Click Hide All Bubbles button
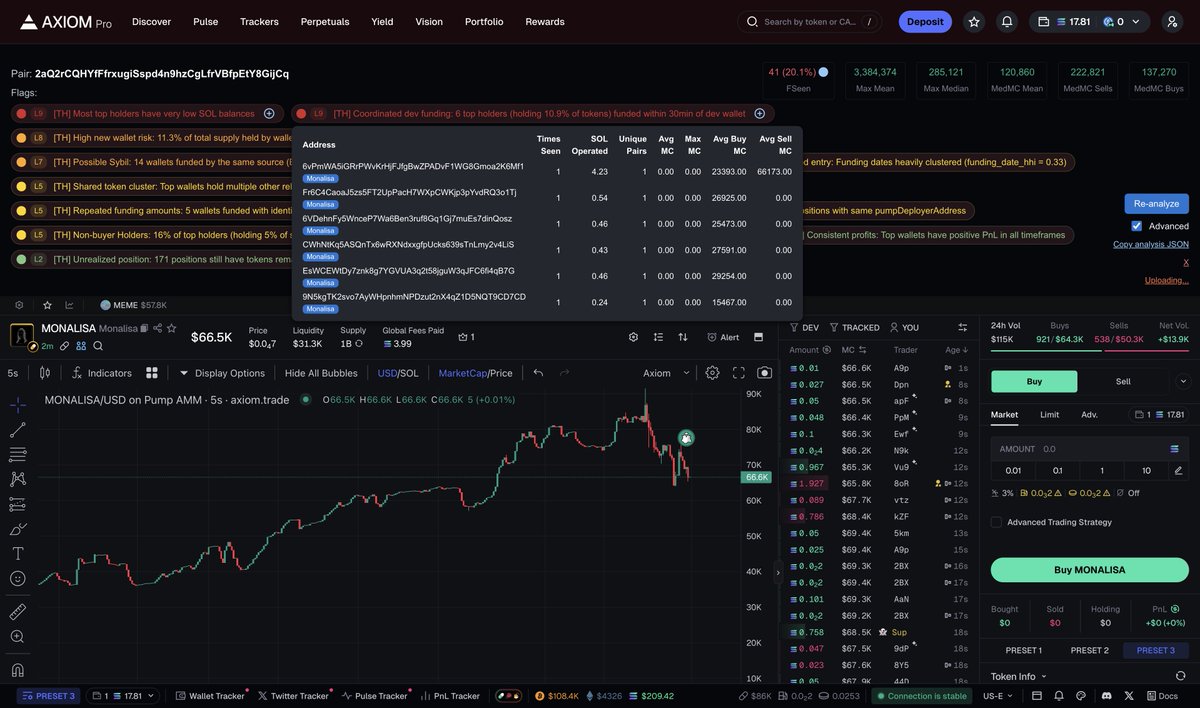The height and width of the screenshot is (708, 1200). (x=321, y=373)
